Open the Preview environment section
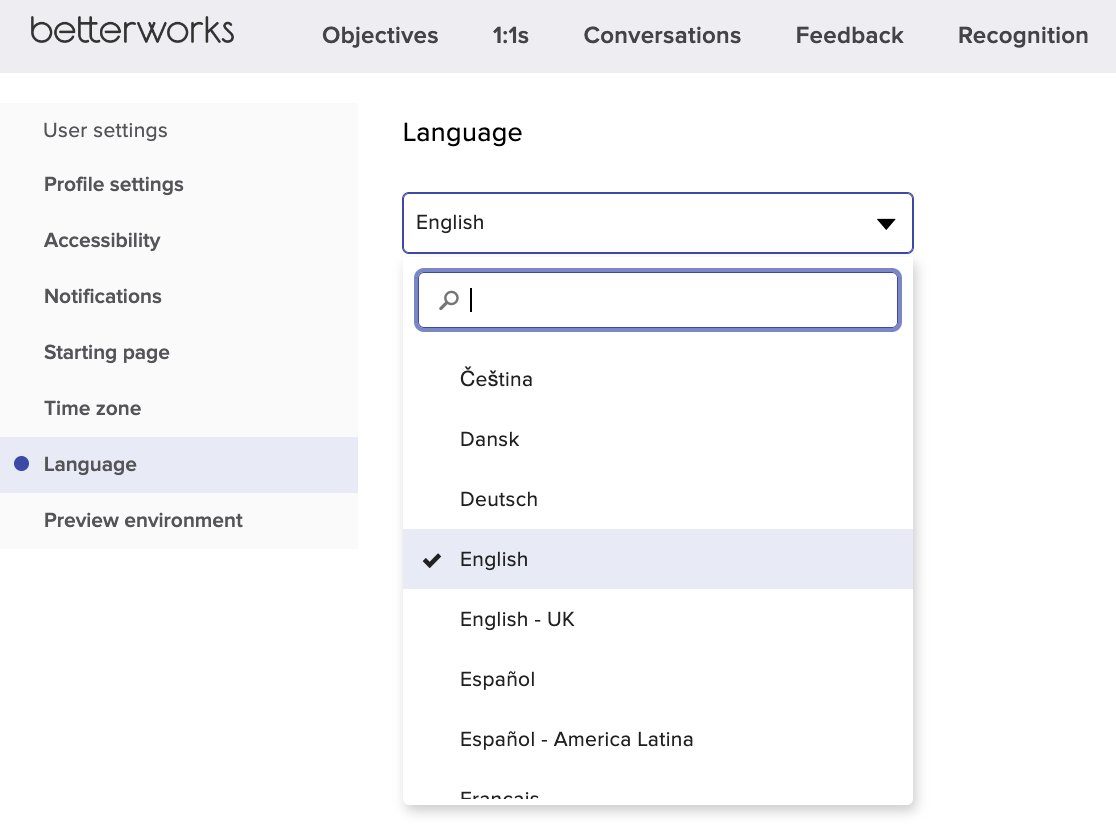 143,520
